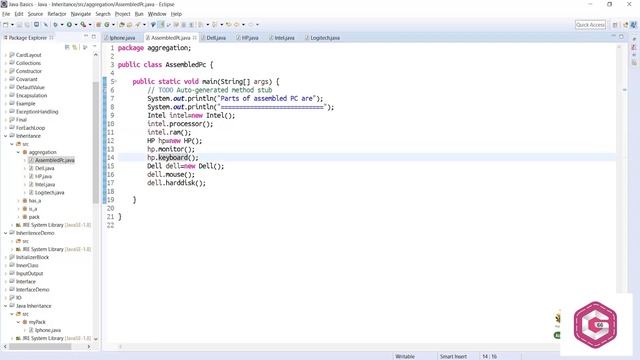Image resolution: width=640 pixels, height=360 pixels.
Task: Open the File menu
Action: tap(6, 14)
